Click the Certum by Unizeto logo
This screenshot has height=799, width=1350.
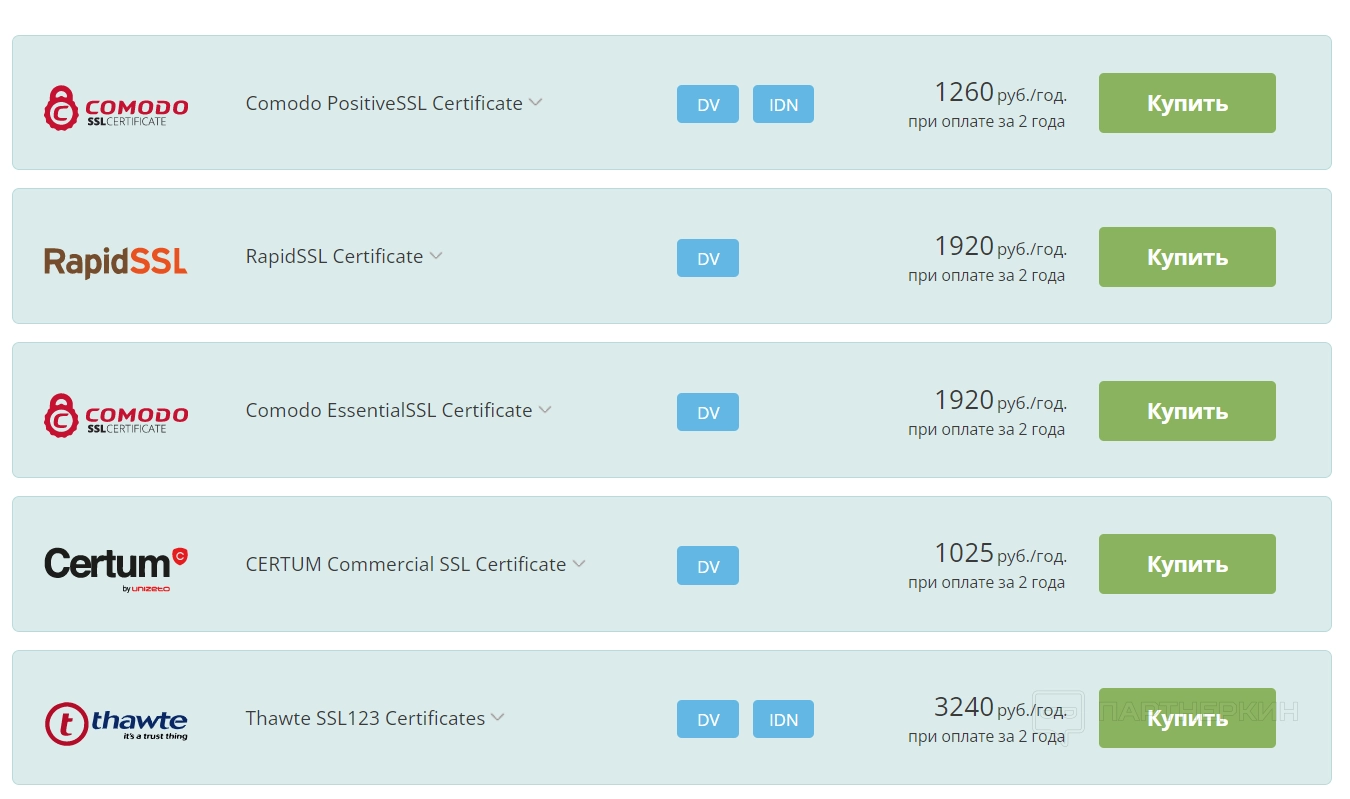point(116,567)
